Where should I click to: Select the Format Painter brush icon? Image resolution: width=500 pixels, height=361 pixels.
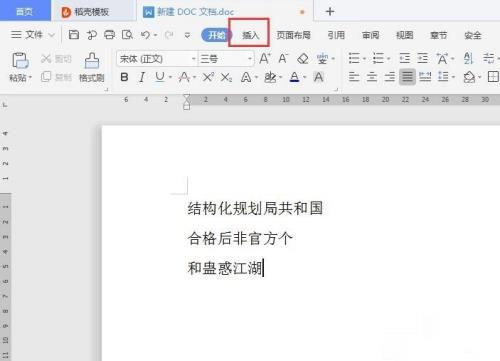pos(92,61)
